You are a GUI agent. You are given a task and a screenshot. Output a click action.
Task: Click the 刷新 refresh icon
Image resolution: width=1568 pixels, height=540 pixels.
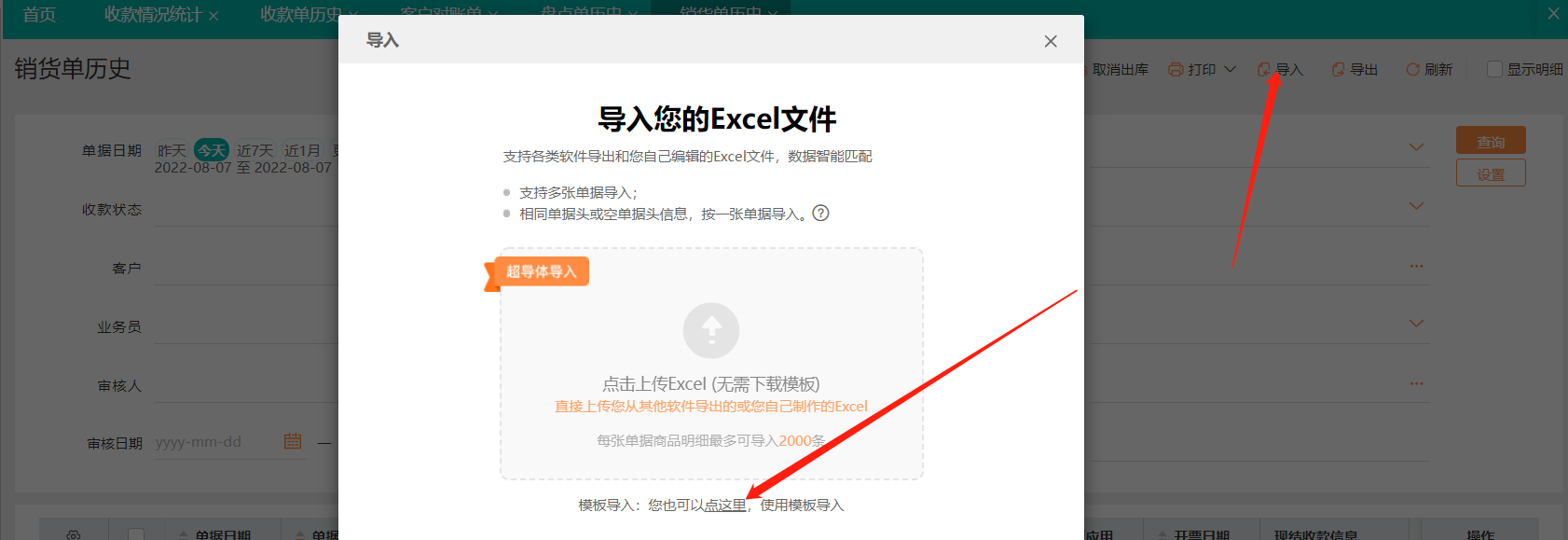pyautogui.click(x=1412, y=69)
